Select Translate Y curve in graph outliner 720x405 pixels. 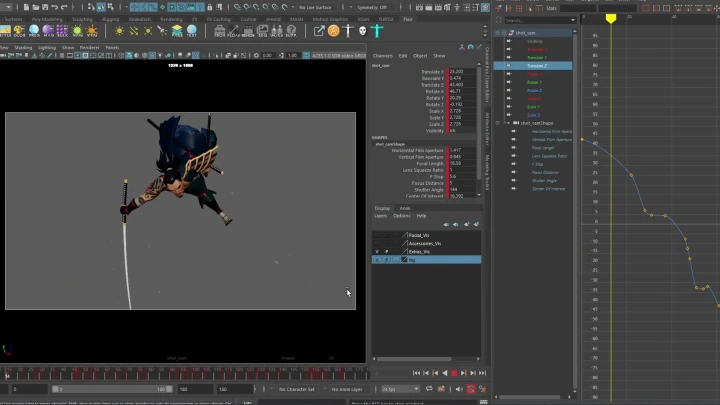(x=536, y=58)
